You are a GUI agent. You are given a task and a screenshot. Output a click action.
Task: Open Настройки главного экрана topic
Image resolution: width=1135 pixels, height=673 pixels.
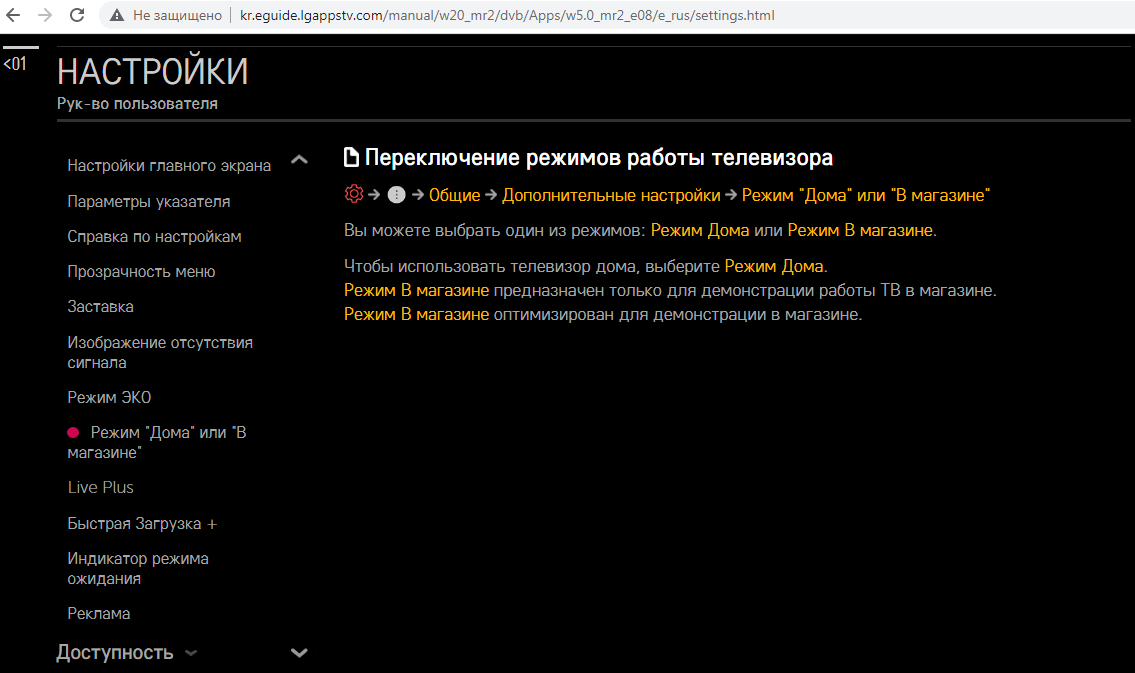169,166
